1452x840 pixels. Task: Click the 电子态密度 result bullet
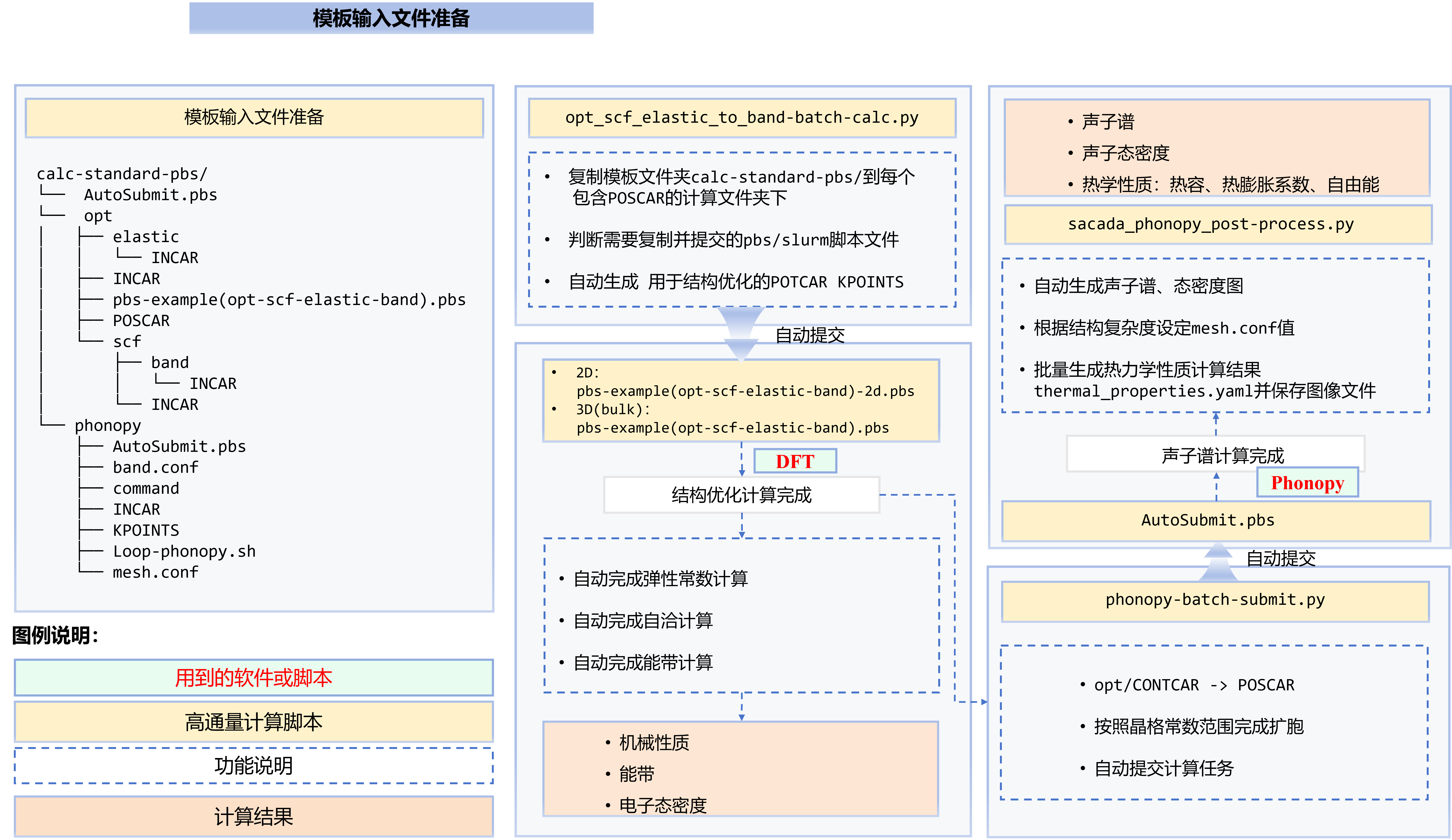663,805
